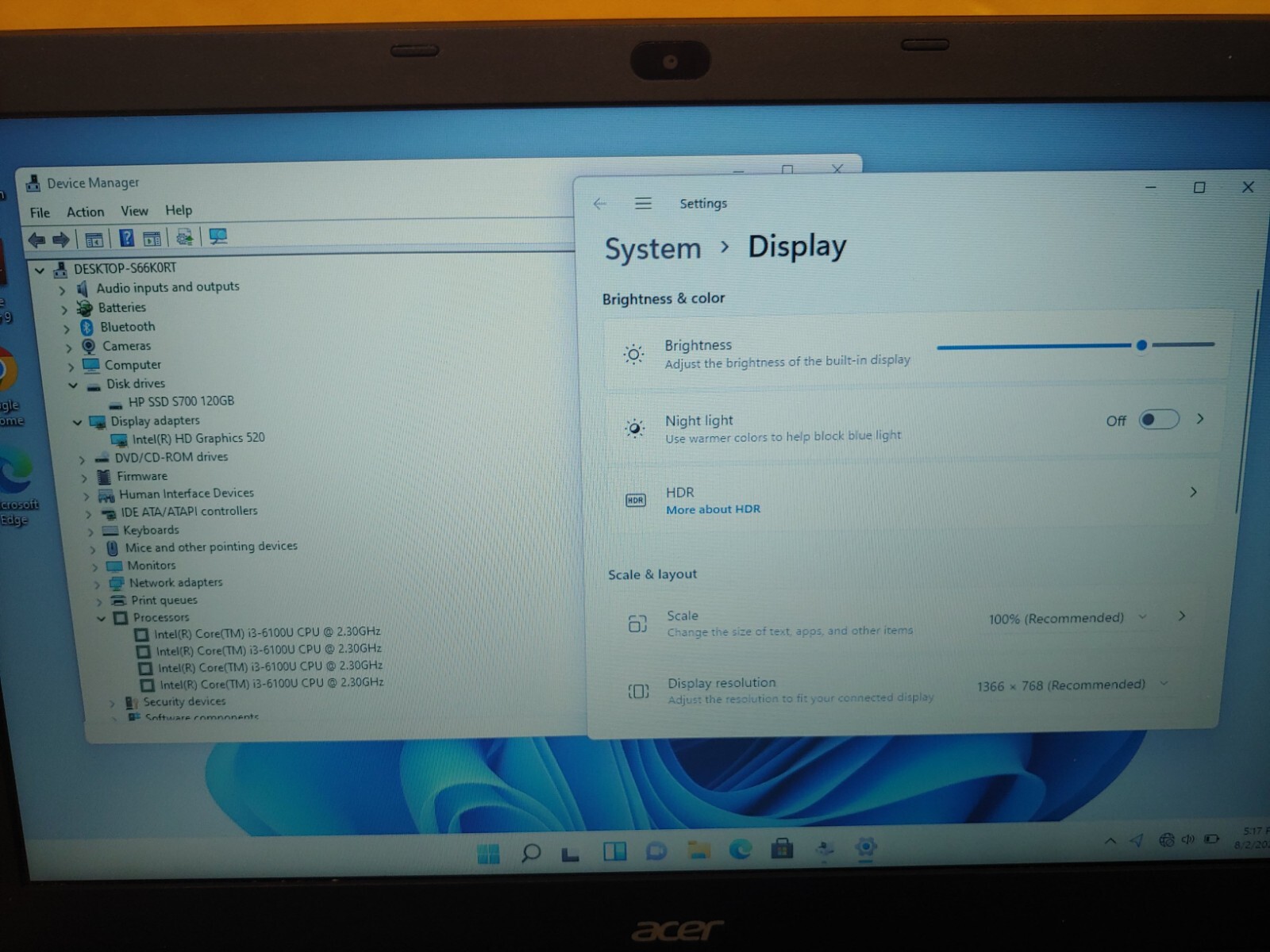Select DESKTOP-S66K0RT root node
Viewport: 1270px width, 952px height.
point(125,268)
